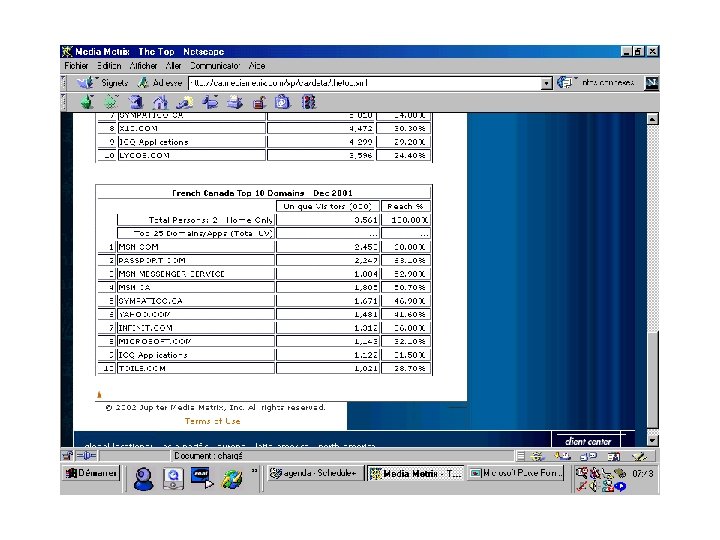The width and height of the screenshot is (720, 540).
Task: Click the Forward navigation arrow icon
Action: coord(111,102)
